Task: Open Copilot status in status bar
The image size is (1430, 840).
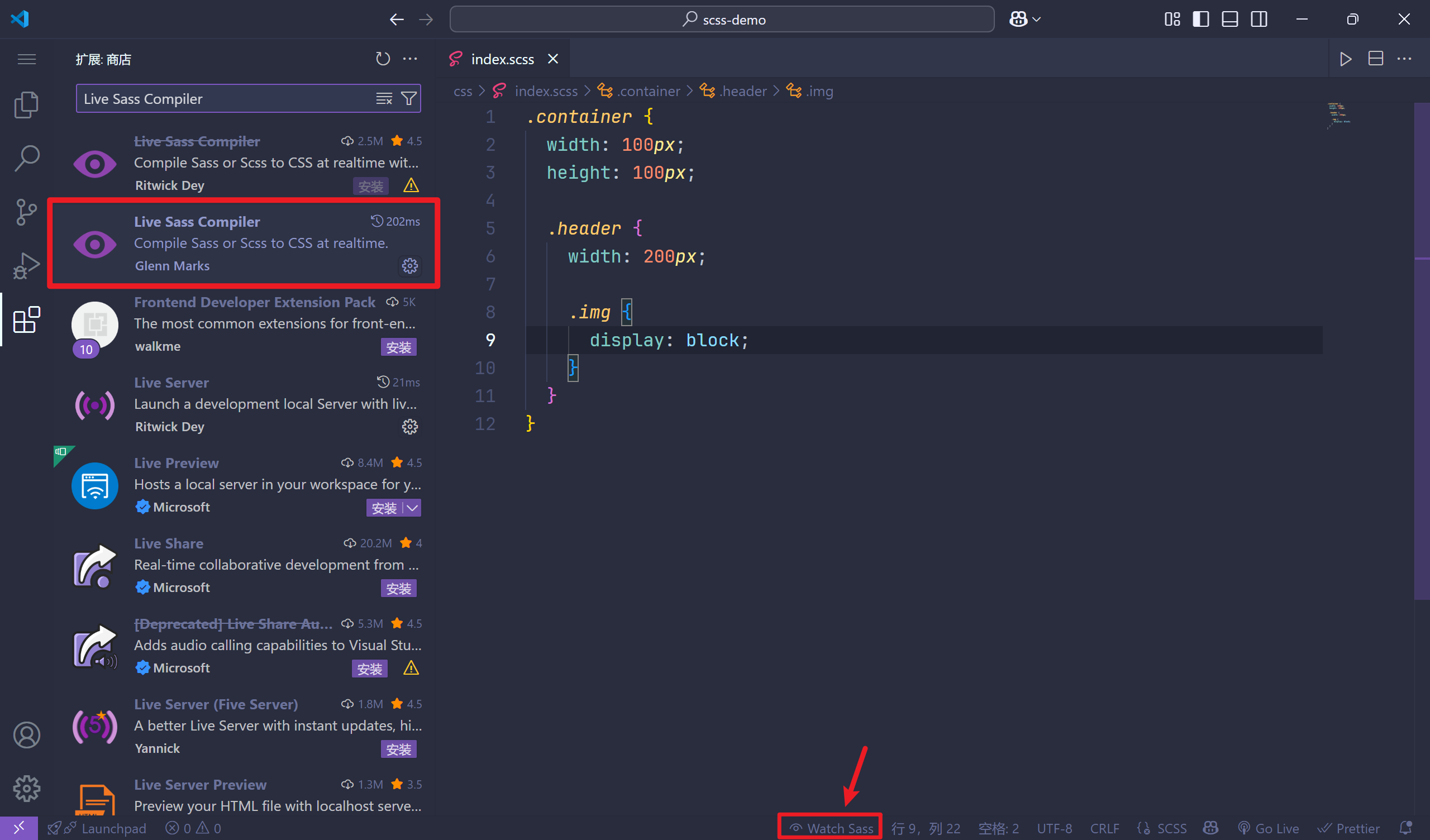Action: (x=1210, y=829)
